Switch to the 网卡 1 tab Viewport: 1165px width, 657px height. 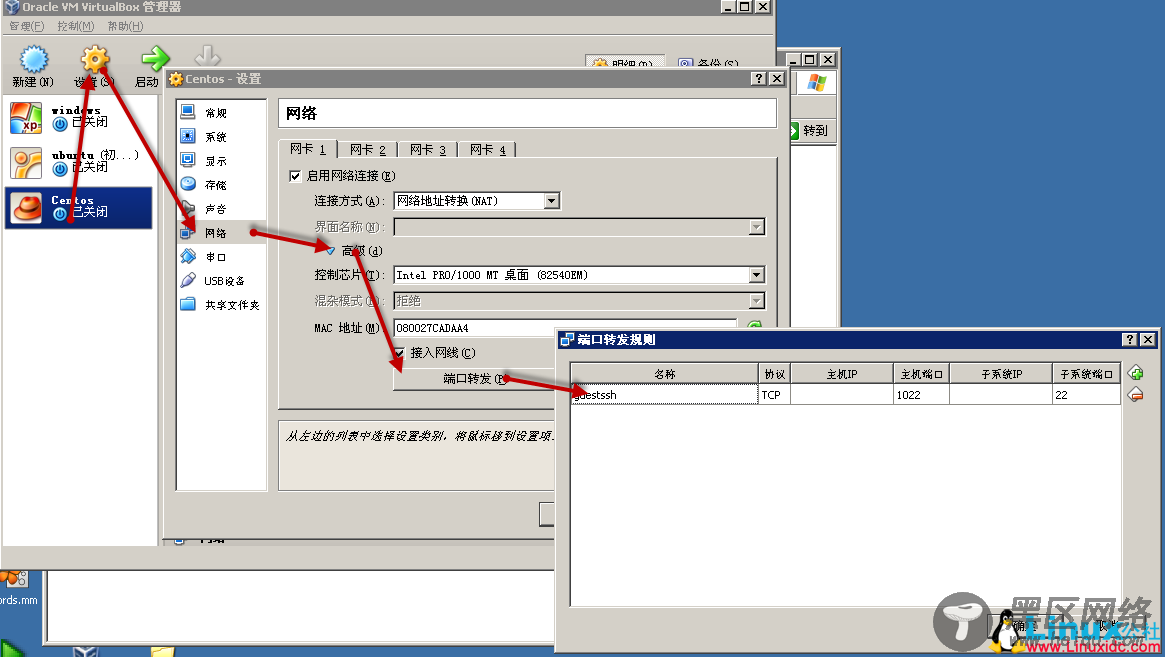point(308,149)
